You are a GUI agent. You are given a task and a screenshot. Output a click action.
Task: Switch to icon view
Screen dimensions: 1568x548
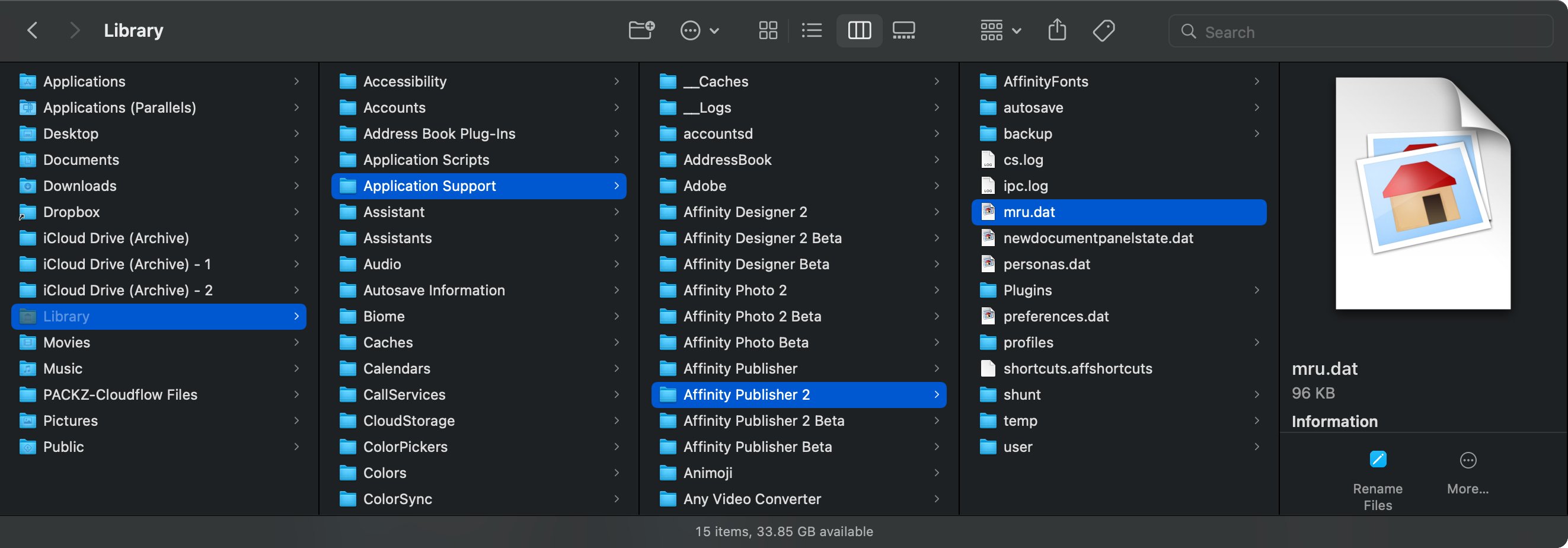pos(768,30)
